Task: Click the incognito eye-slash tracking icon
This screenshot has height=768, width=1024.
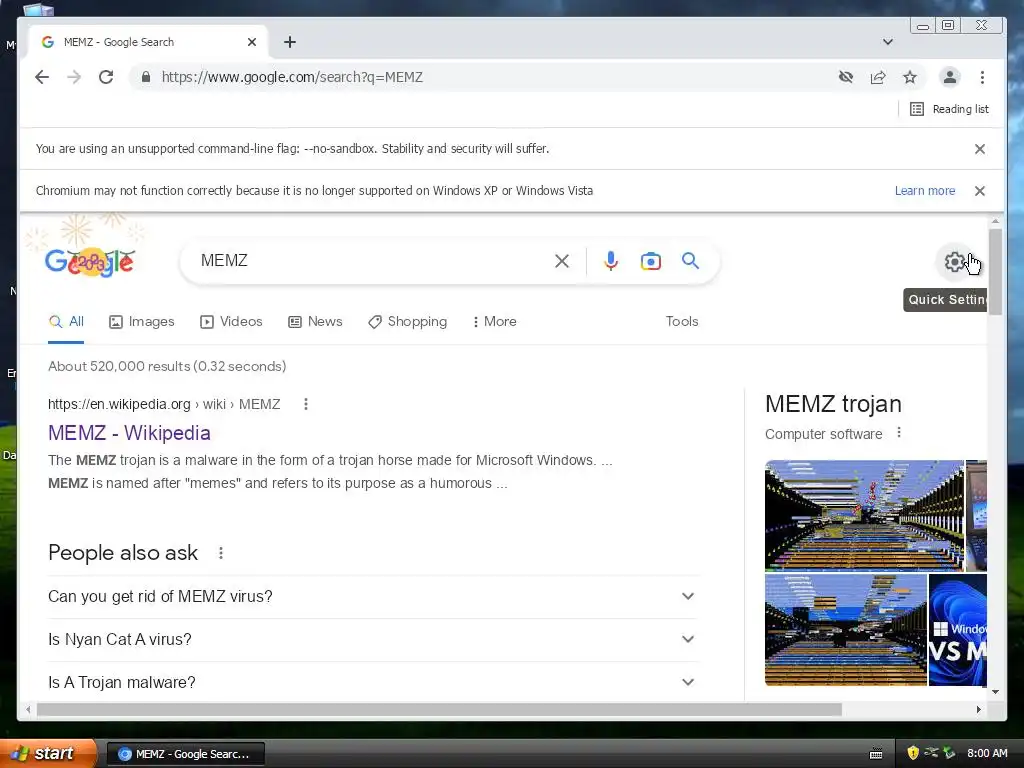Action: tap(846, 77)
